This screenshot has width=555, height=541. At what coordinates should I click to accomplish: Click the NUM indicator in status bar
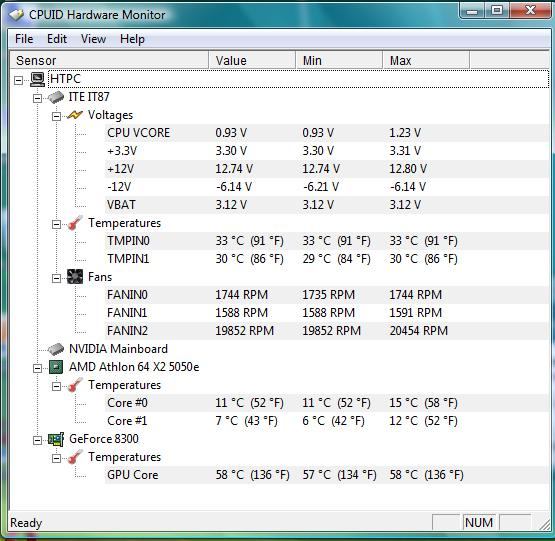click(479, 523)
